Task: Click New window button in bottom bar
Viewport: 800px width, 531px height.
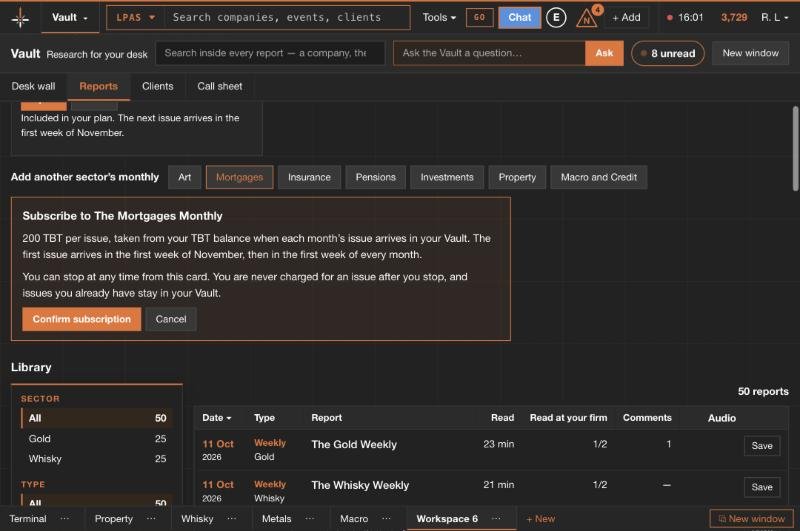Action: point(752,519)
